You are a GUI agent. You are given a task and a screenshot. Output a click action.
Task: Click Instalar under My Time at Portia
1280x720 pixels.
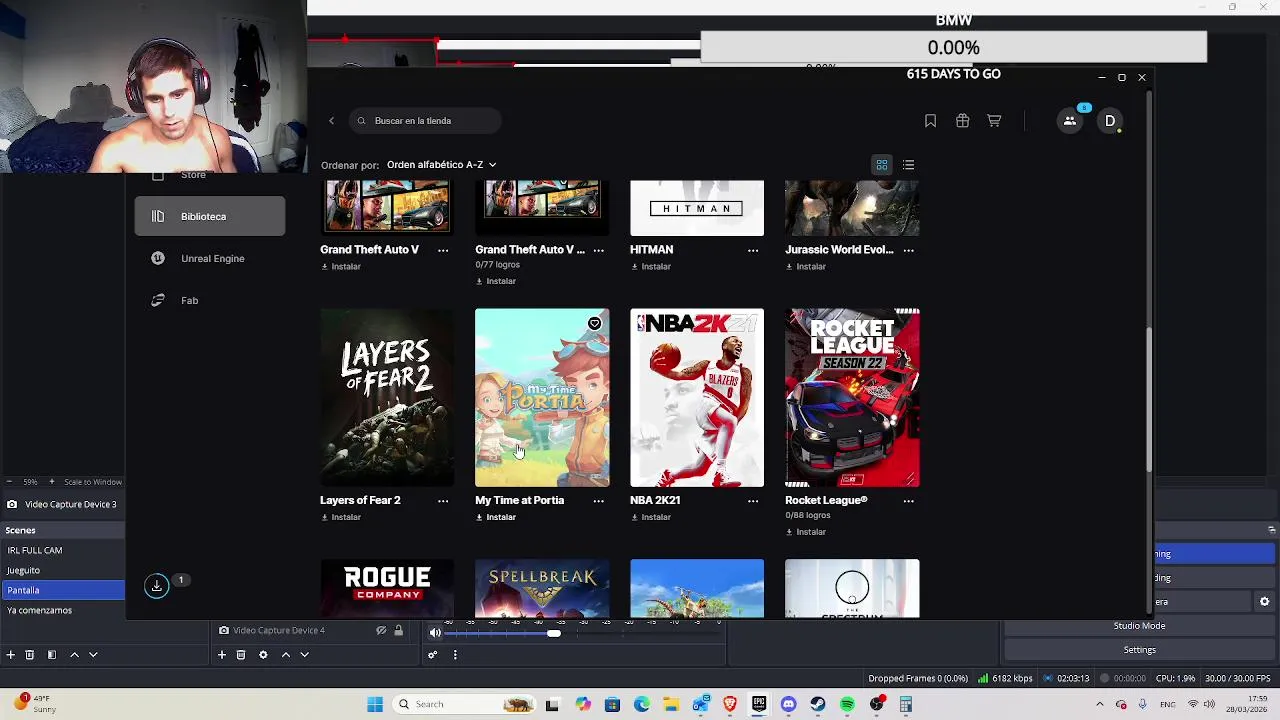point(496,517)
